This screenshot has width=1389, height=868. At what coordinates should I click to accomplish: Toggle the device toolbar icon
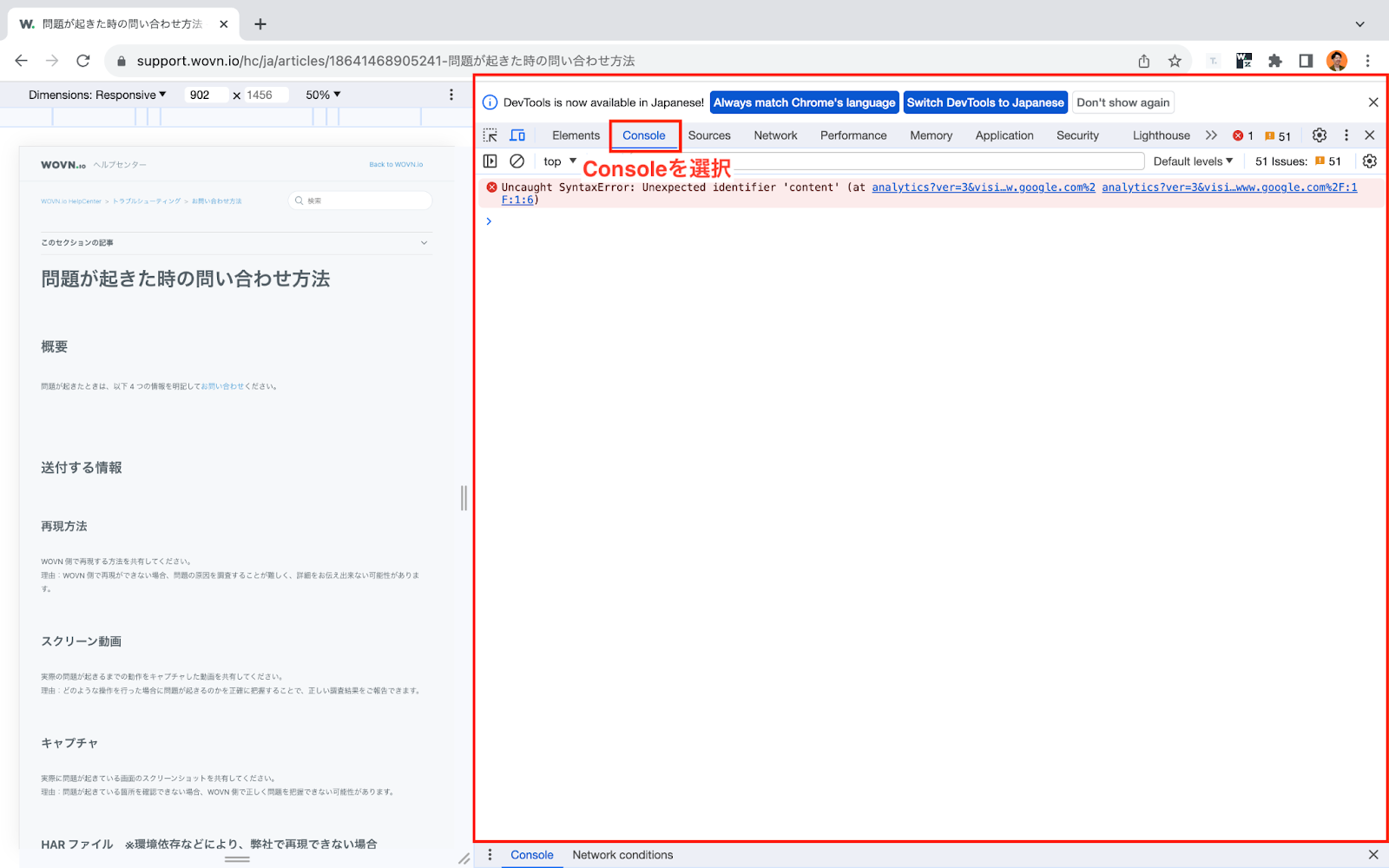[x=517, y=135]
